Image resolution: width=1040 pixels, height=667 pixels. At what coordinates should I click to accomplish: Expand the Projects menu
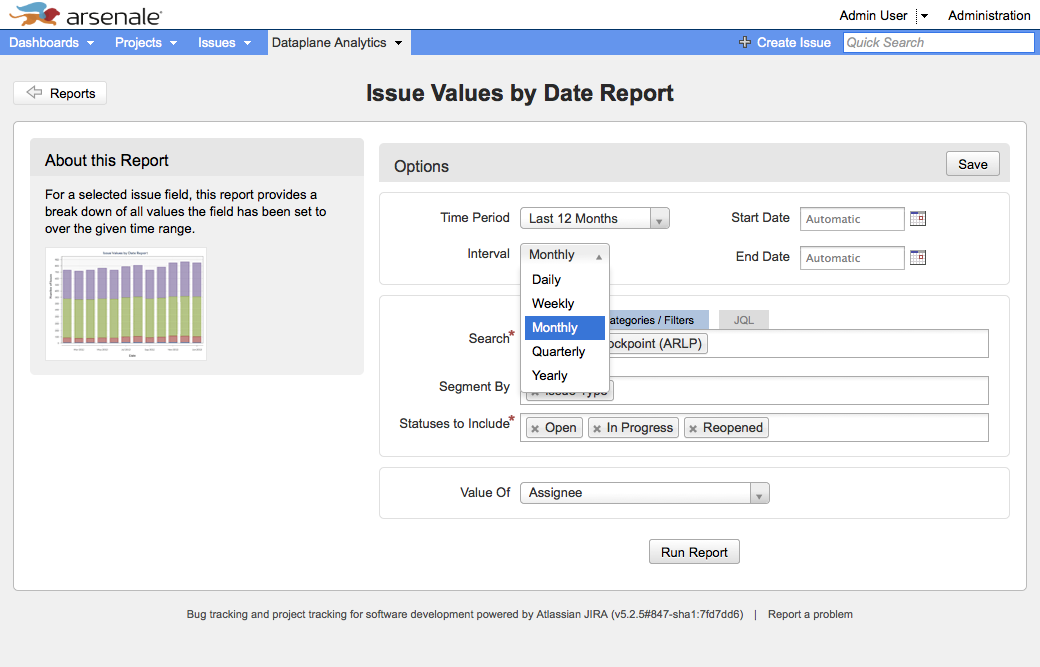pyautogui.click(x=146, y=42)
